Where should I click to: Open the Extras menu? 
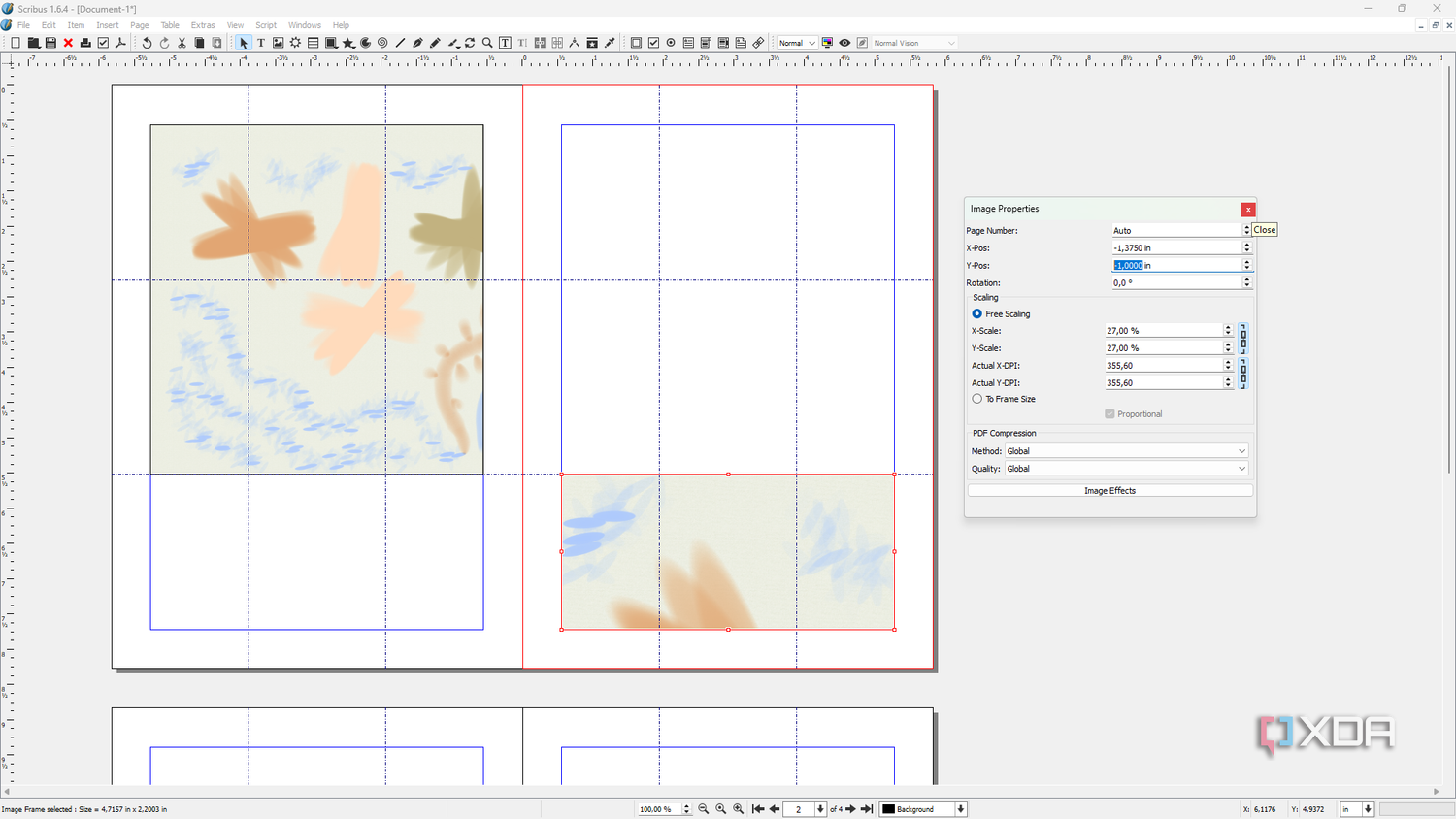pos(203,25)
